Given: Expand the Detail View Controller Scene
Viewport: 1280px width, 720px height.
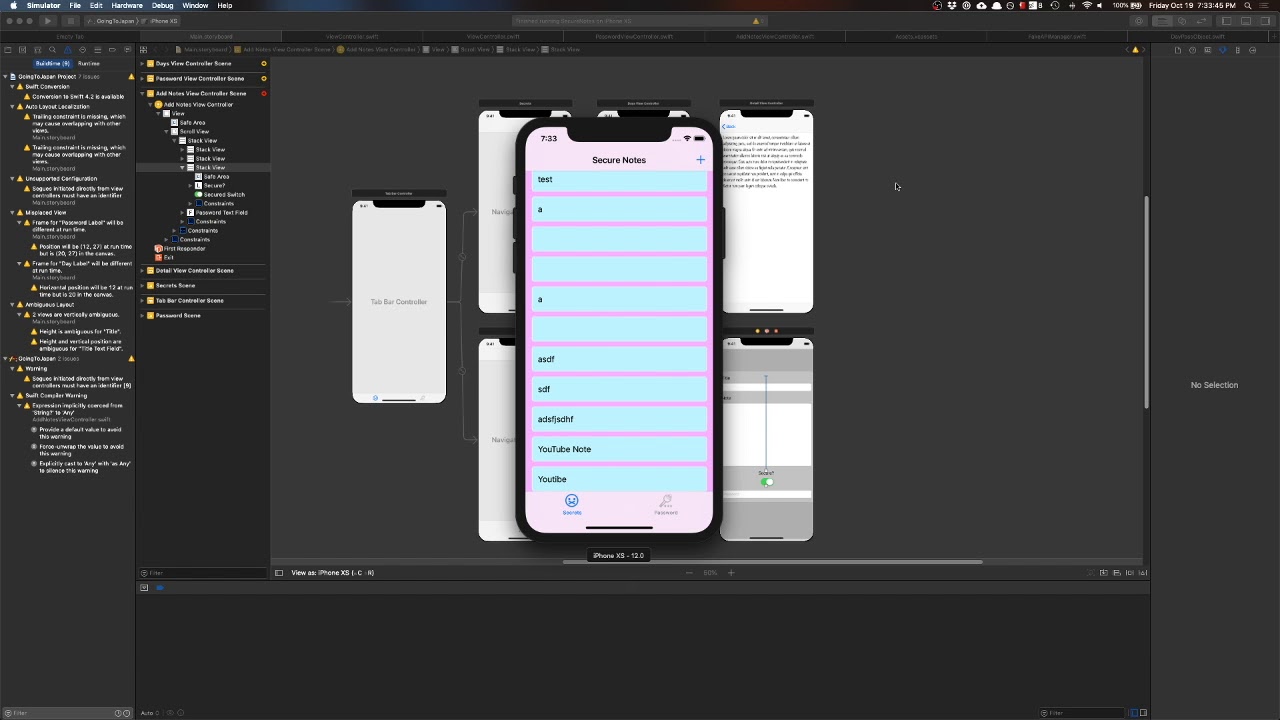Looking at the screenshot, I should 142,271.
